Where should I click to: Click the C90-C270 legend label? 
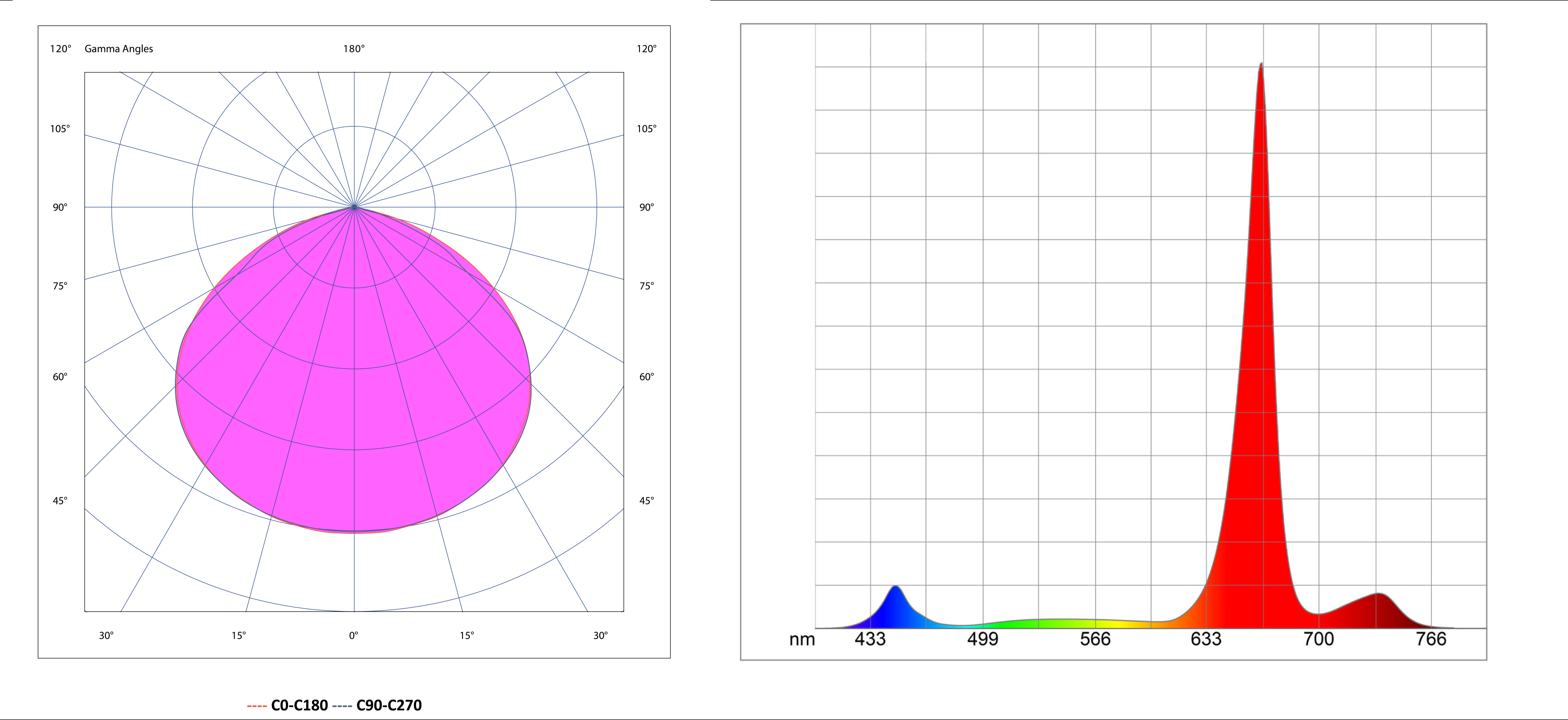(389, 705)
